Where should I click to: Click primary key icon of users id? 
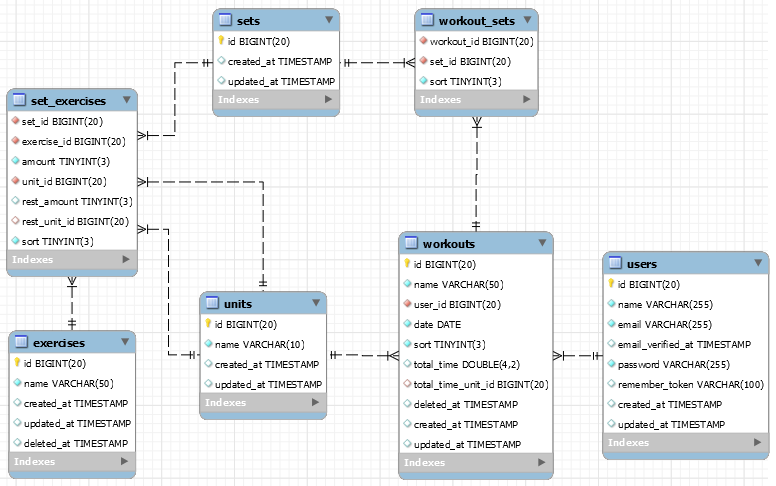pyautogui.click(x=611, y=284)
